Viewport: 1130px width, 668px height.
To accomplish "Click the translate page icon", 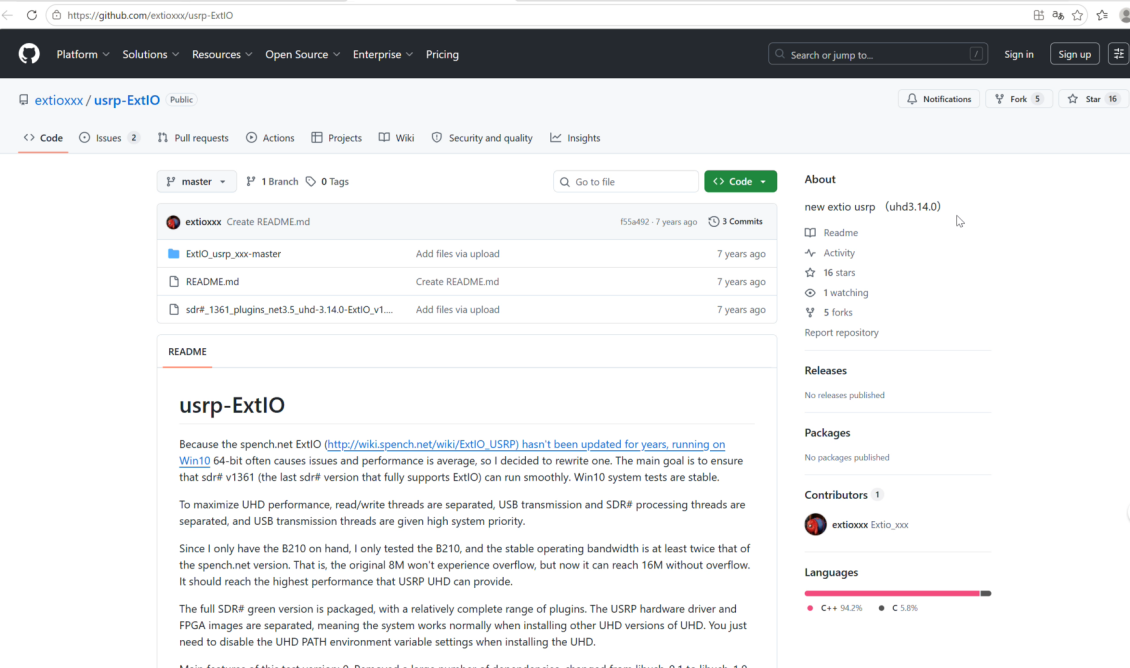I will pos(1058,15).
